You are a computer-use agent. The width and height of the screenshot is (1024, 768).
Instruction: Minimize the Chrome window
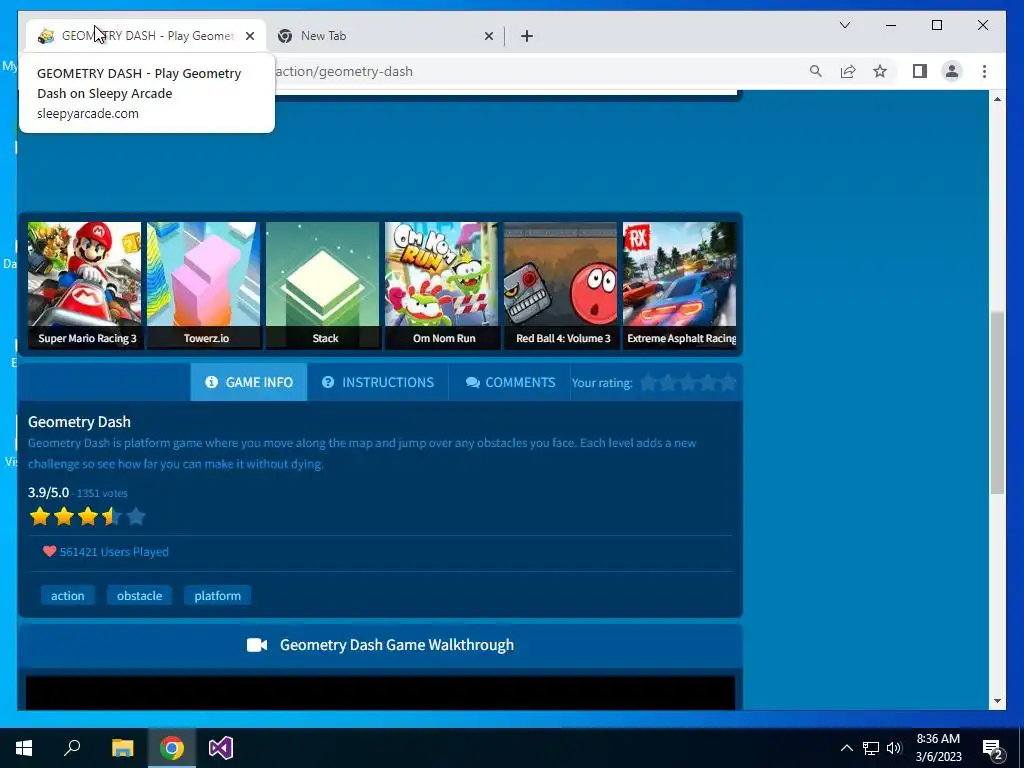tap(891, 25)
